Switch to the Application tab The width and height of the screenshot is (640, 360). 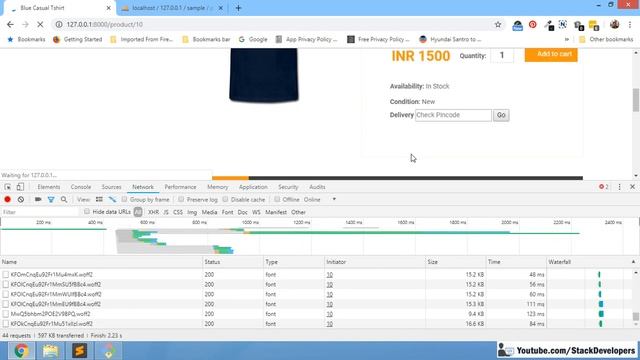tap(253, 187)
